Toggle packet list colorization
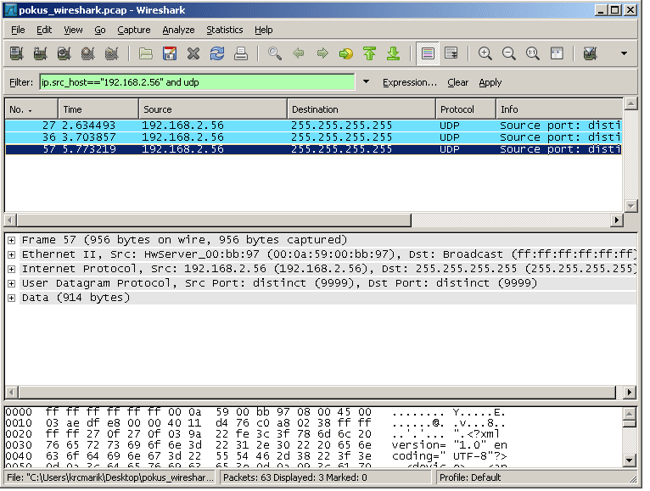 pos(428,53)
